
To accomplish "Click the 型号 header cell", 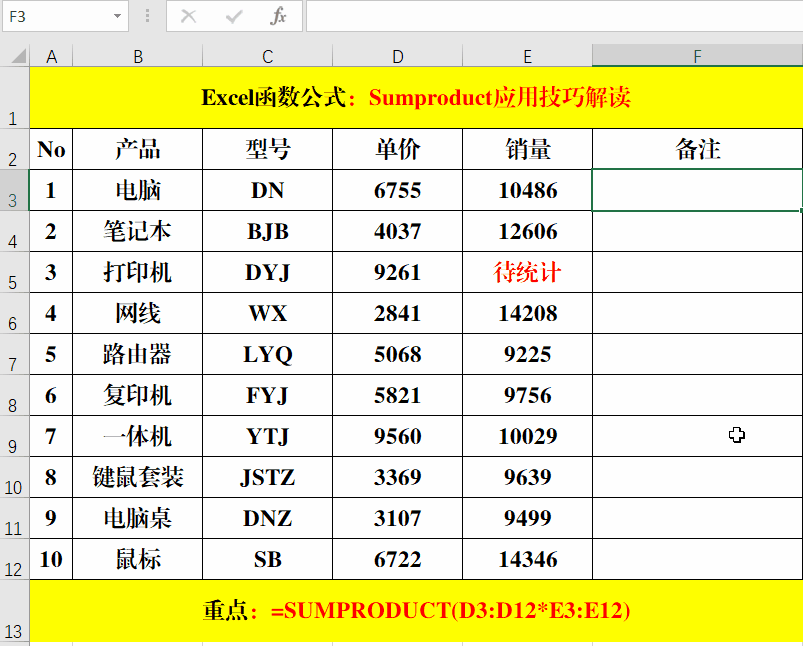I will (267, 149).
